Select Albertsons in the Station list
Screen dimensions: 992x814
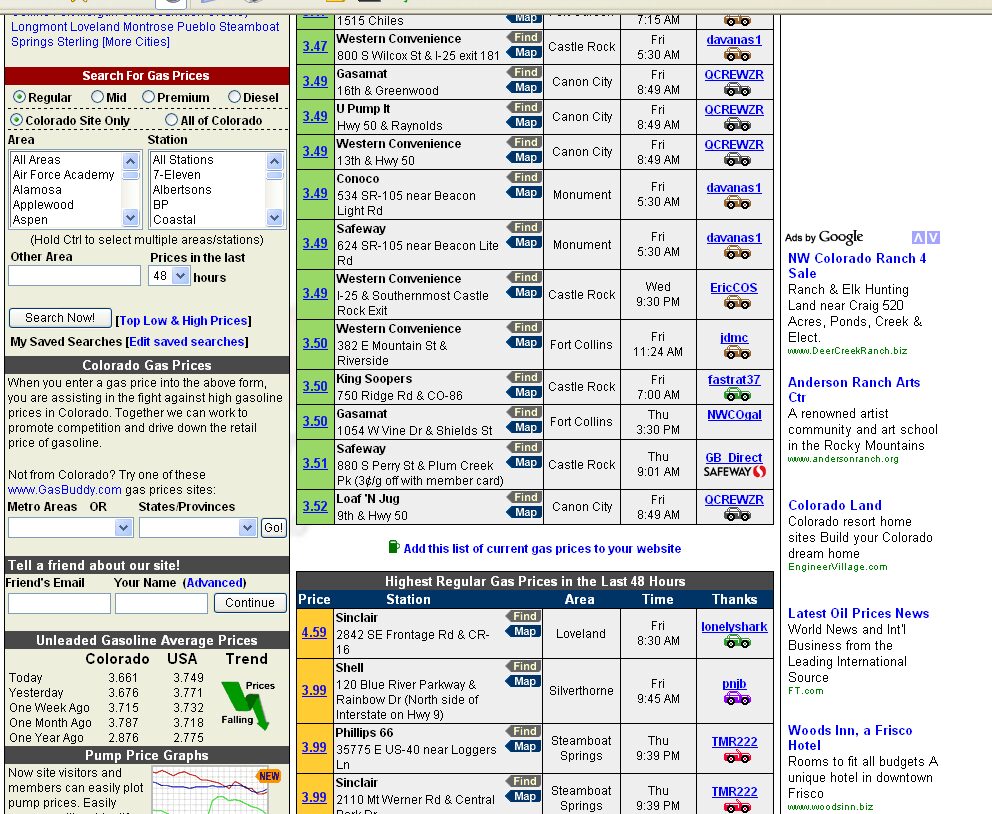(182, 190)
